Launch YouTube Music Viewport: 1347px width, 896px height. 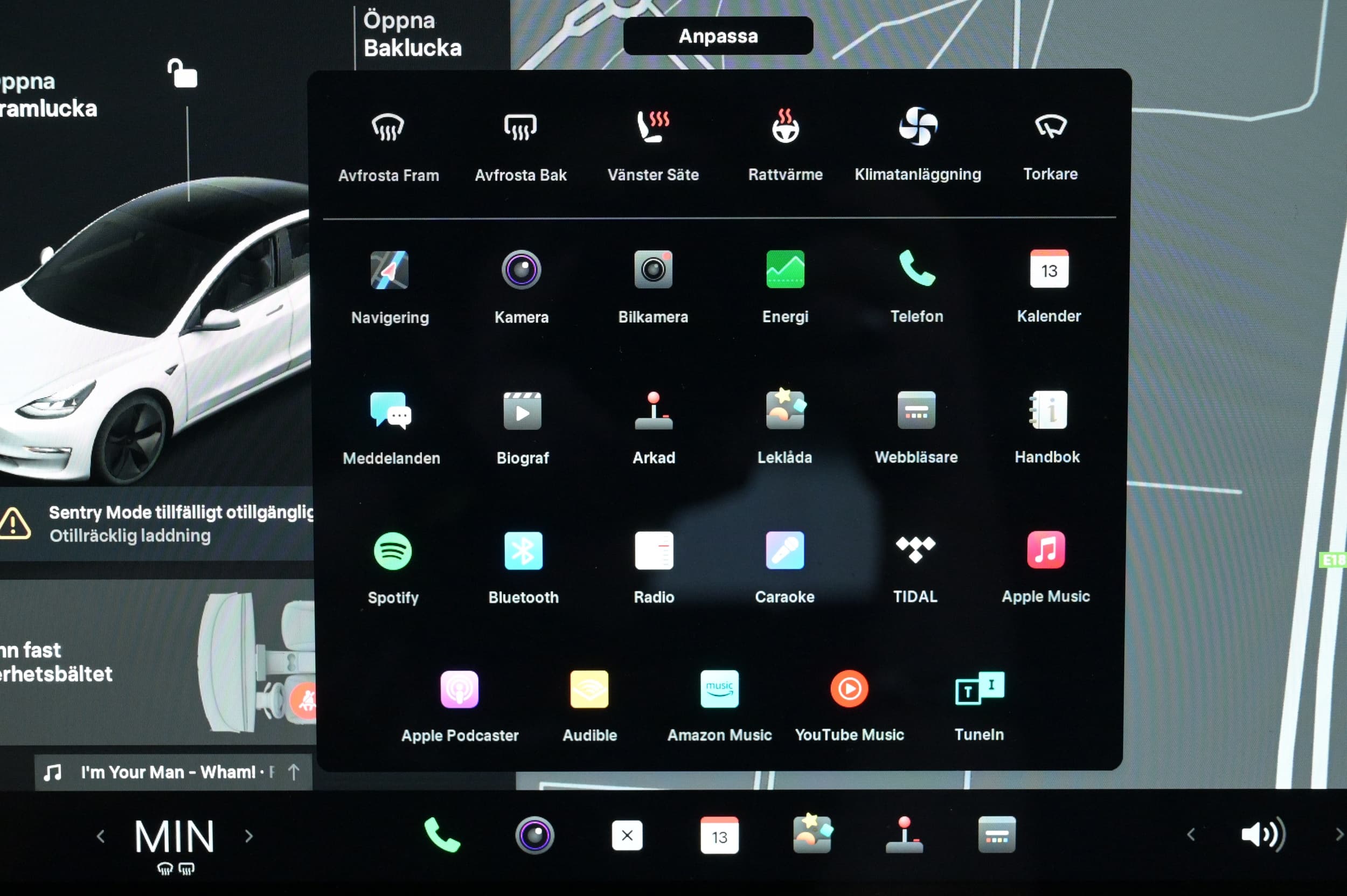click(849, 707)
